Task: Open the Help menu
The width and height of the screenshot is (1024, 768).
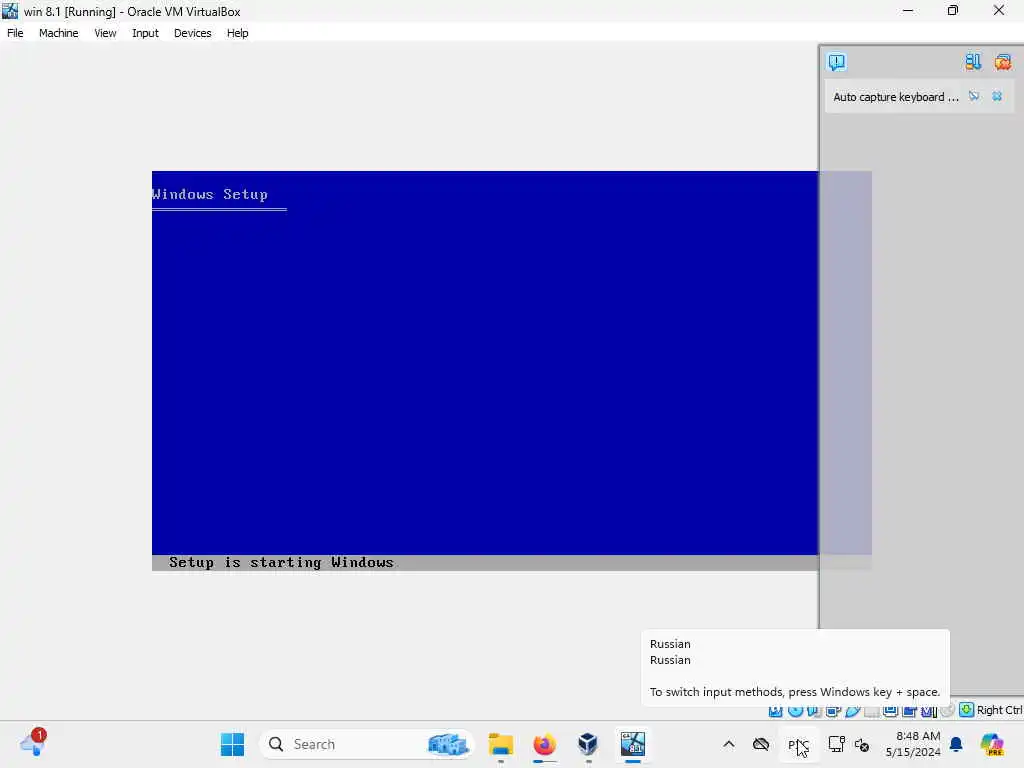Action: coord(238,33)
